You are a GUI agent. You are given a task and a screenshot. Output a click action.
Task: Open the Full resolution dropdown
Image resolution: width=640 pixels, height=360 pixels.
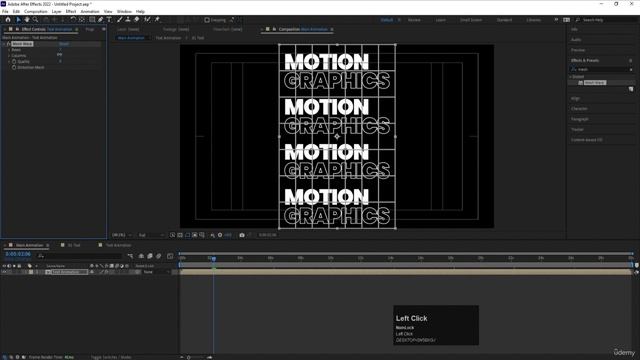pos(151,235)
